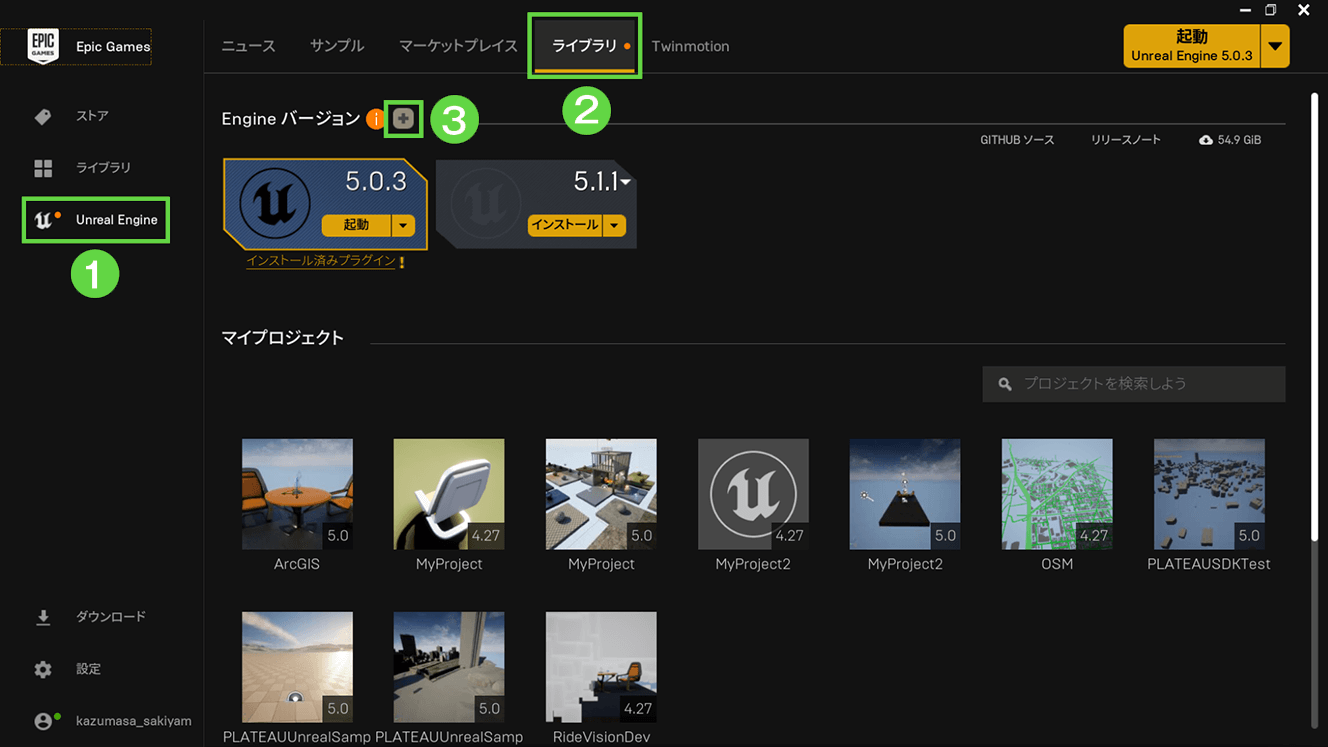Image resolution: width=1328 pixels, height=747 pixels.
Task: Select the Unreal Engine sidebar icon
Action: click(x=43, y=220)
